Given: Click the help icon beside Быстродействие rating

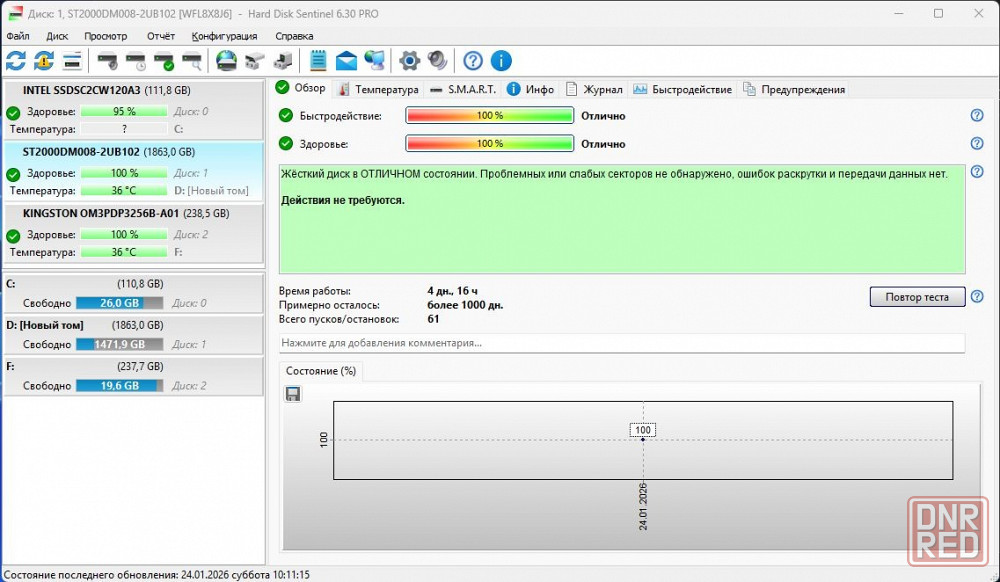Looking at the screenshot, I should tap(977, 116).
